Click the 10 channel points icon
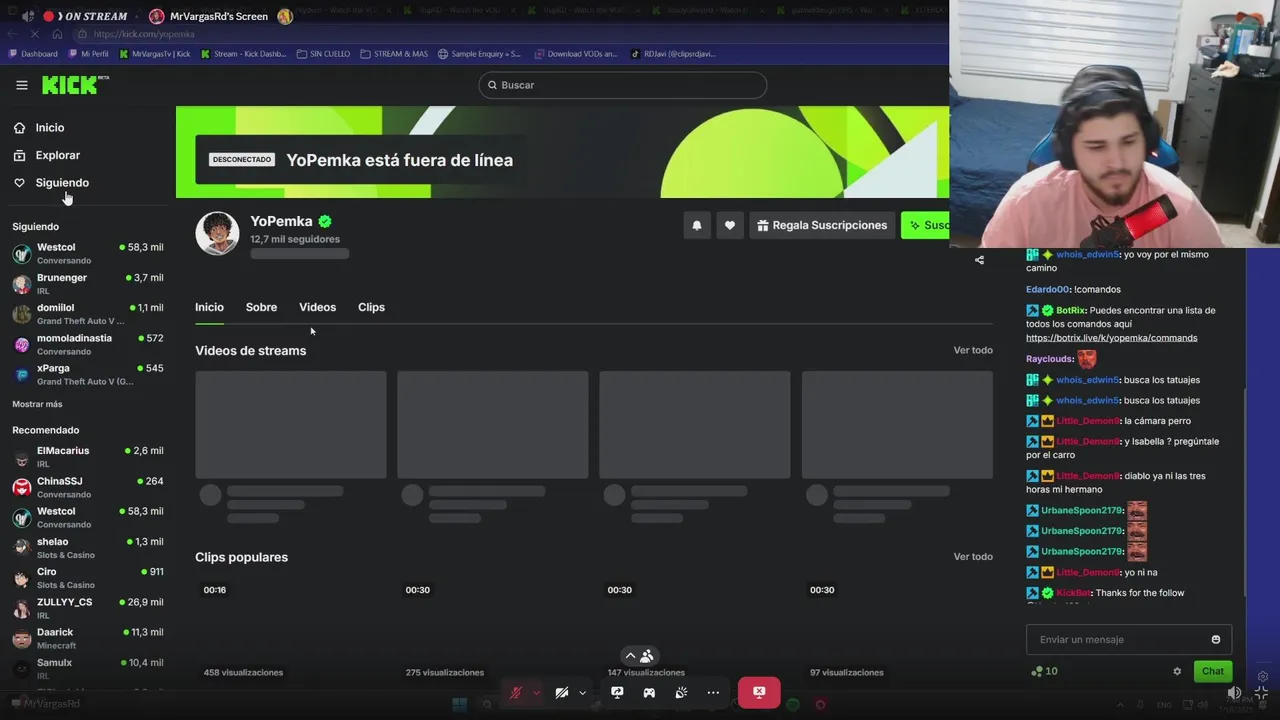This screenshot has height=720, width=1280. [x=1037, y=671]
